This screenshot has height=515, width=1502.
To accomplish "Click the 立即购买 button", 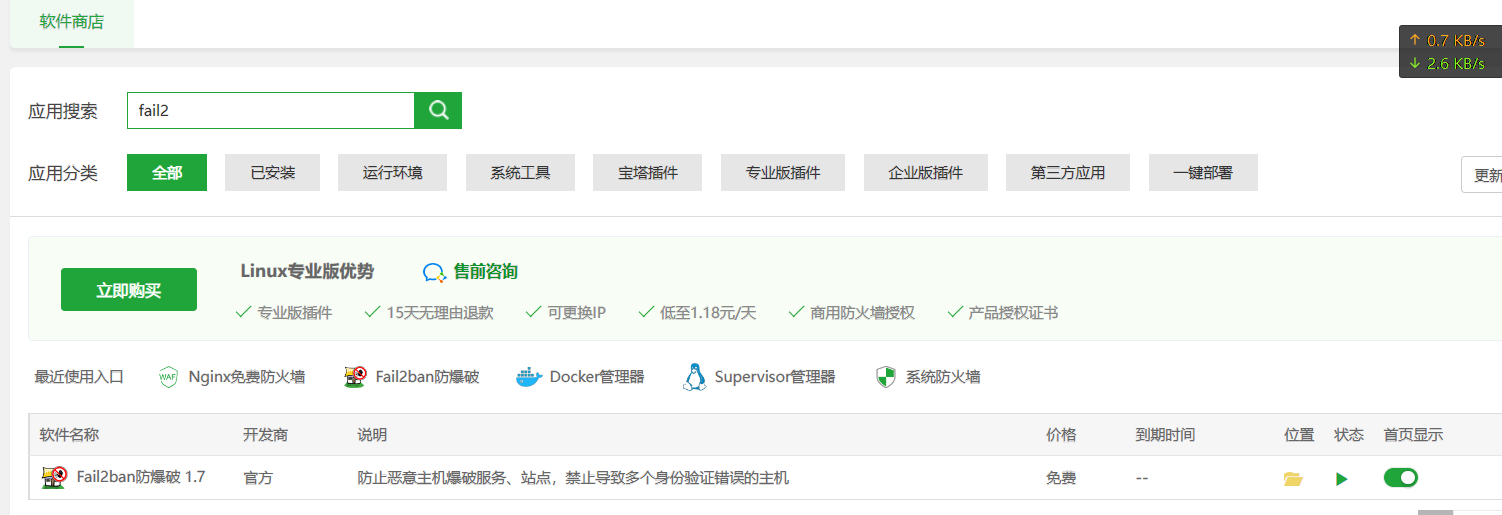I will click(x=129, y=290).
